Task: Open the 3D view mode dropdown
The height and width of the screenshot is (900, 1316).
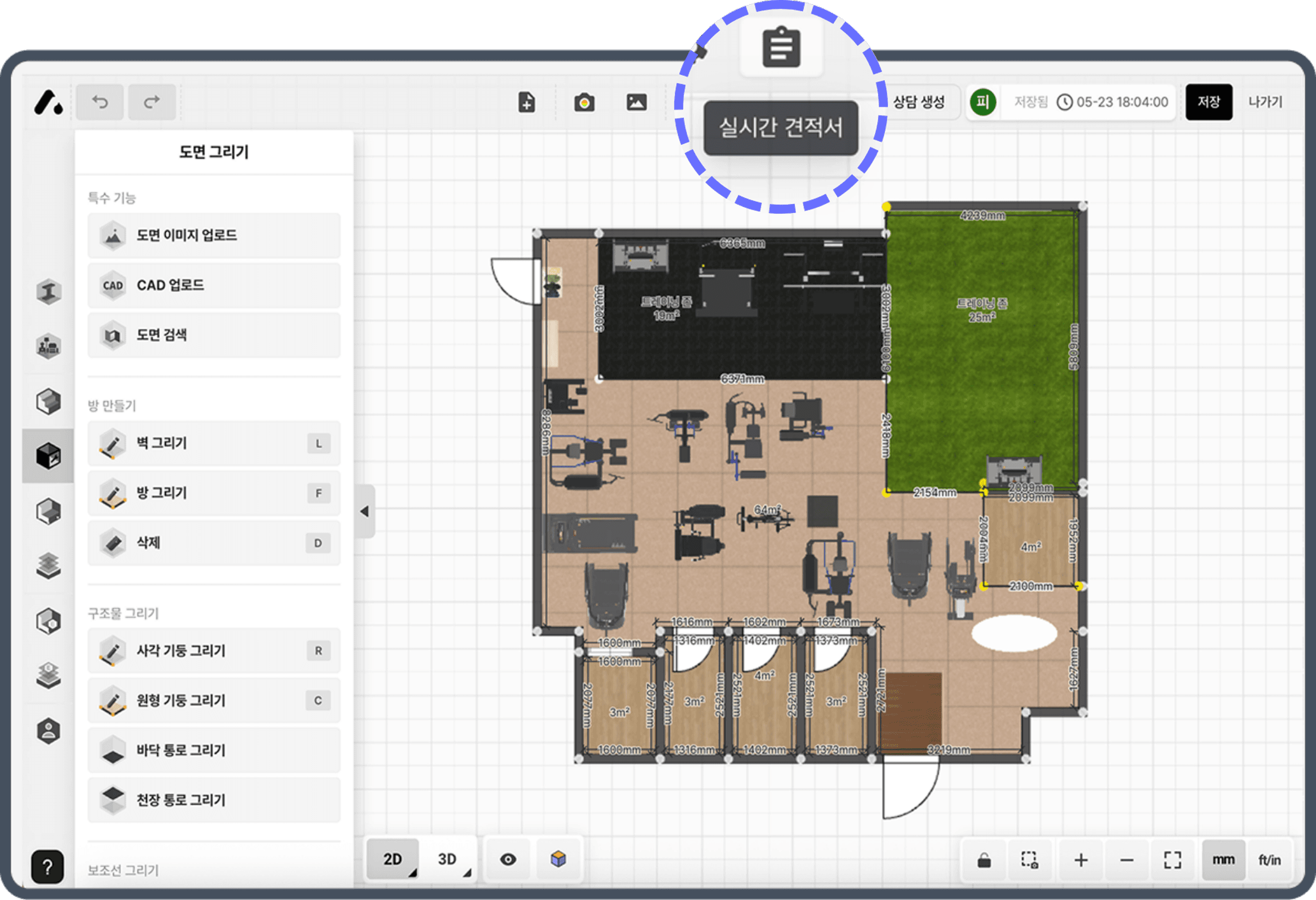Action: click(x=448, y=859)
